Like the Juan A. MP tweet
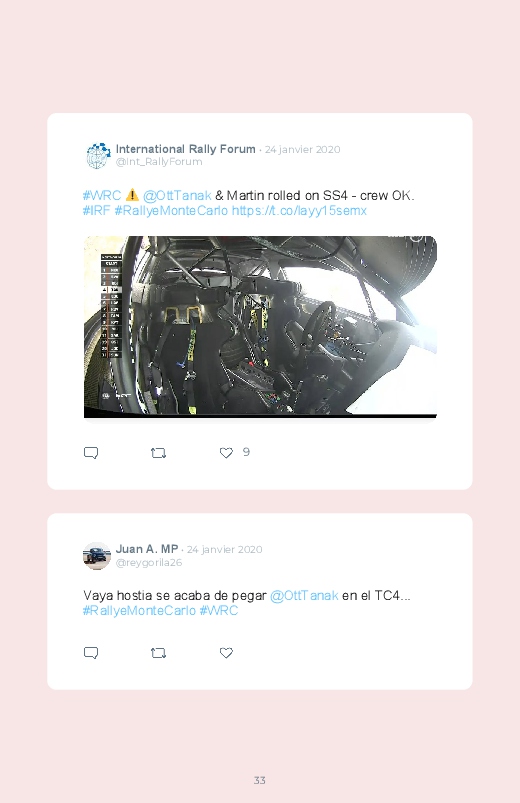Screen dimensions: 520x803 tap(226, 653)
